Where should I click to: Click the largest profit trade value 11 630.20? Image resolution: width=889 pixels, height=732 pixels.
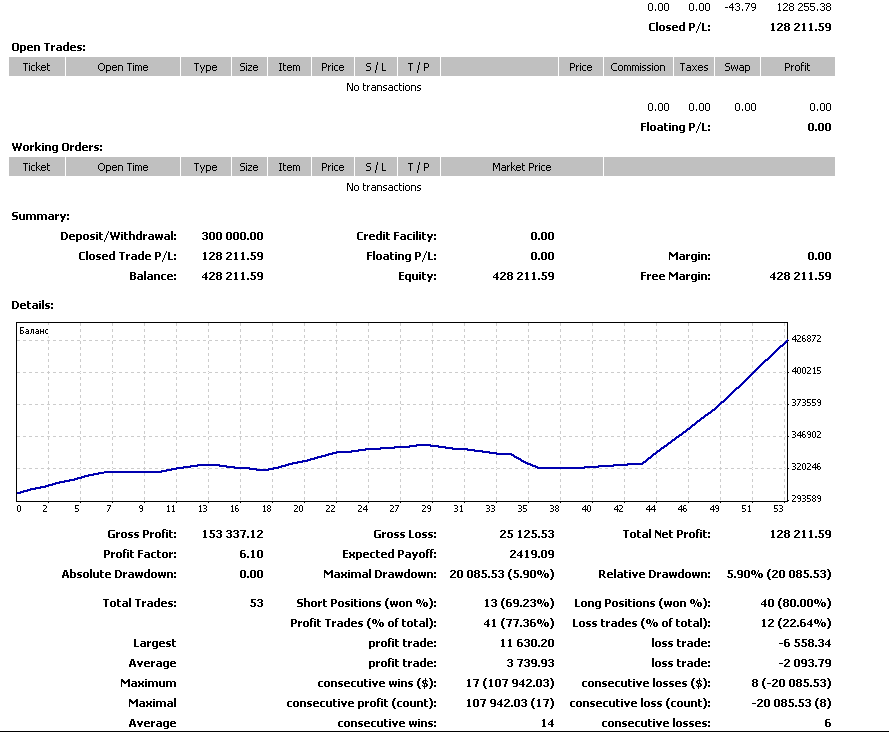pyautogui.click(x=527, y=643)
